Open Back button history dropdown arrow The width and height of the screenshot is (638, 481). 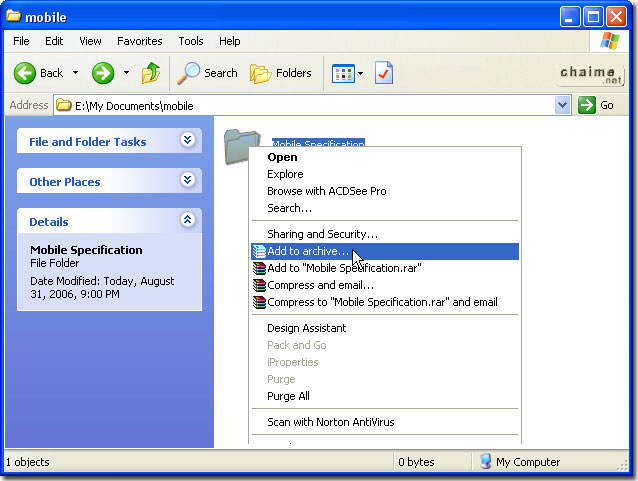tap(75, 73)
